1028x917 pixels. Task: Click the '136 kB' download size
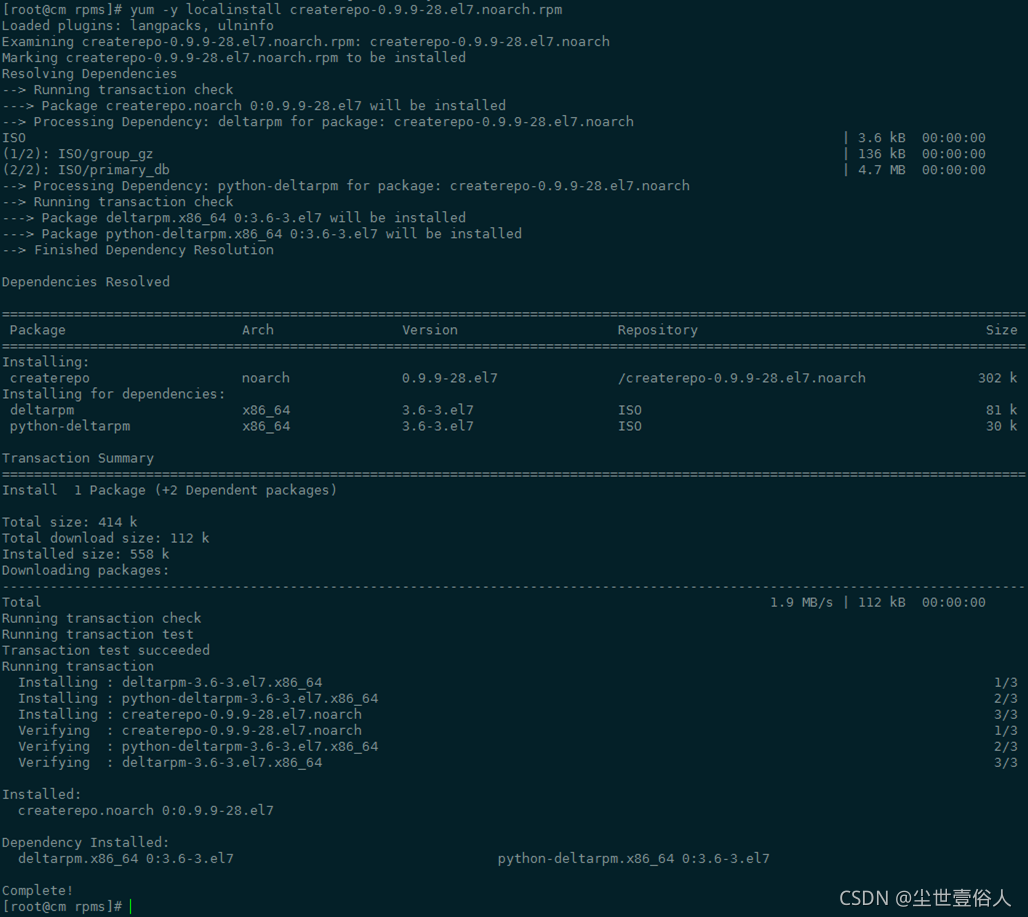[x=882, y=154]
